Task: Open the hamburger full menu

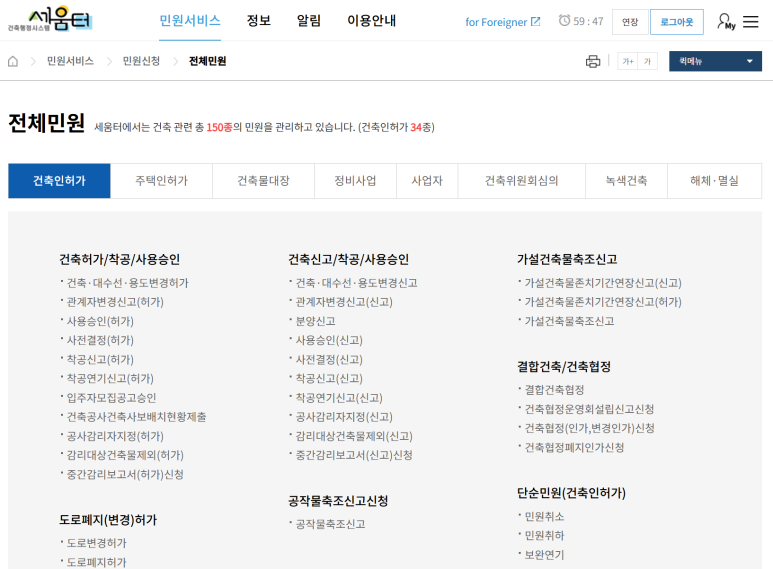Action: point(750,22)
